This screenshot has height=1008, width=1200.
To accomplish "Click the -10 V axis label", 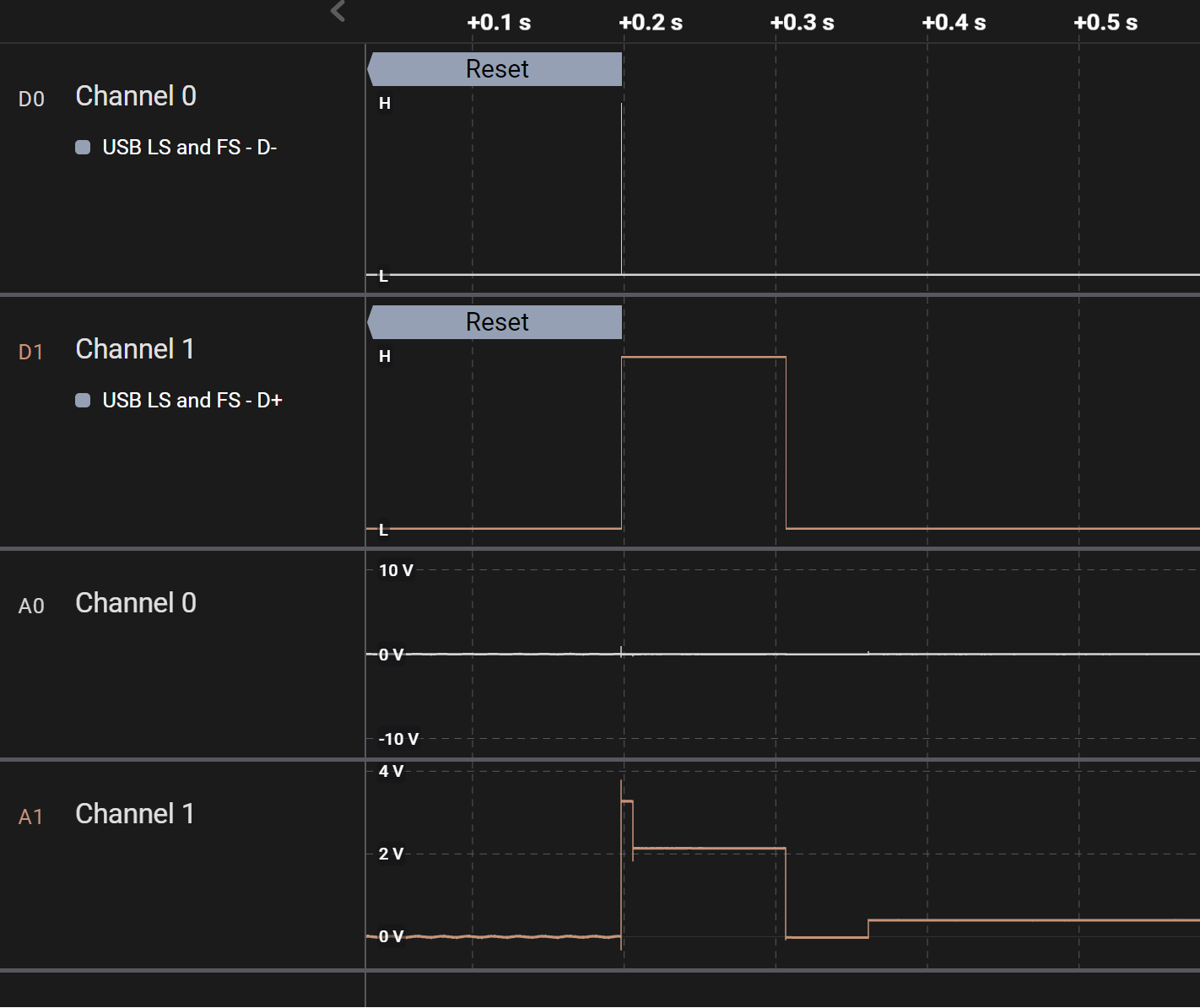I will click(398, 739).
